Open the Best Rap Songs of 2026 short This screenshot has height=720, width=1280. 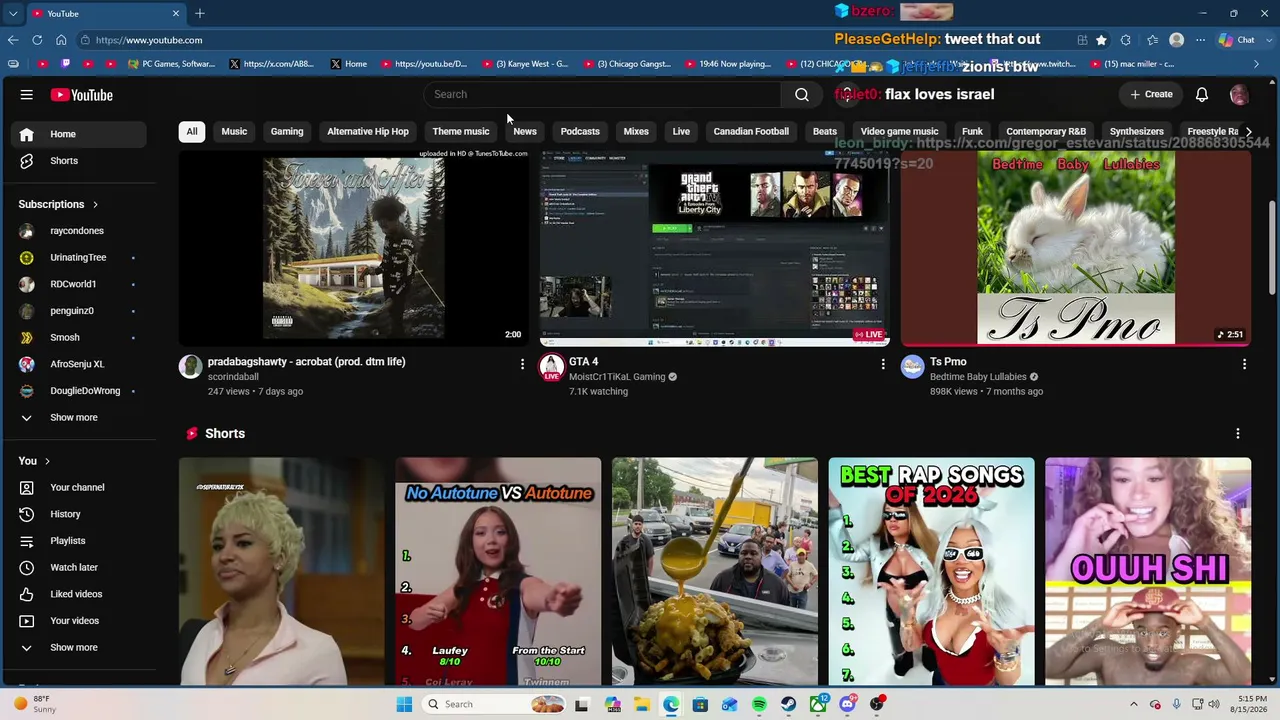pyautogui.click(x=931, y=571)
